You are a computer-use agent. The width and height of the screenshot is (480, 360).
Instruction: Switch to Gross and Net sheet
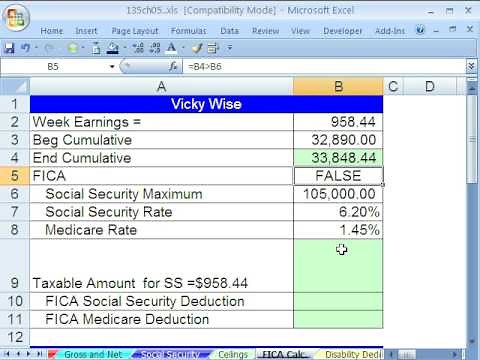coord(93,354)
